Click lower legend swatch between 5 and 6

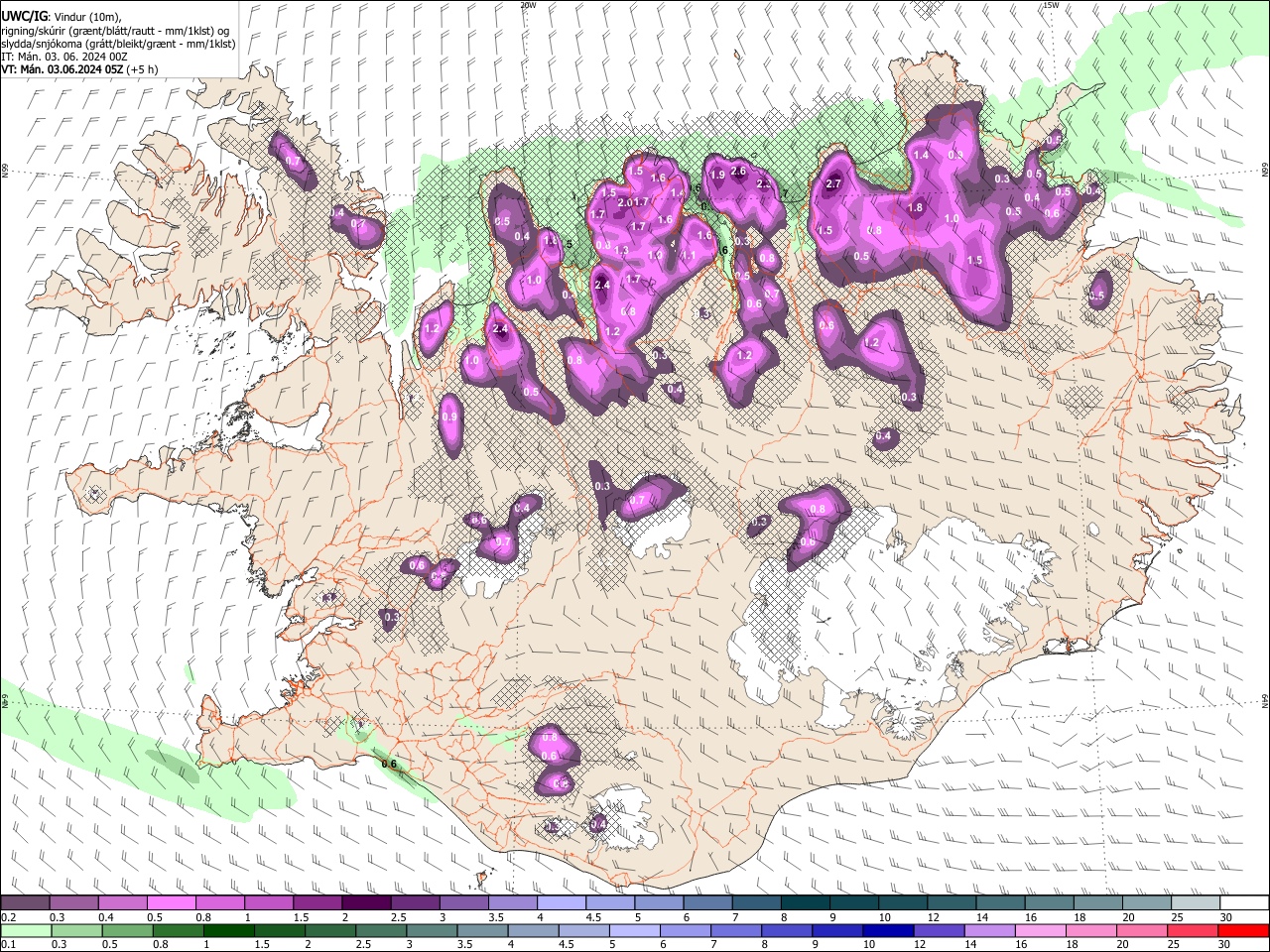(636, 930)
